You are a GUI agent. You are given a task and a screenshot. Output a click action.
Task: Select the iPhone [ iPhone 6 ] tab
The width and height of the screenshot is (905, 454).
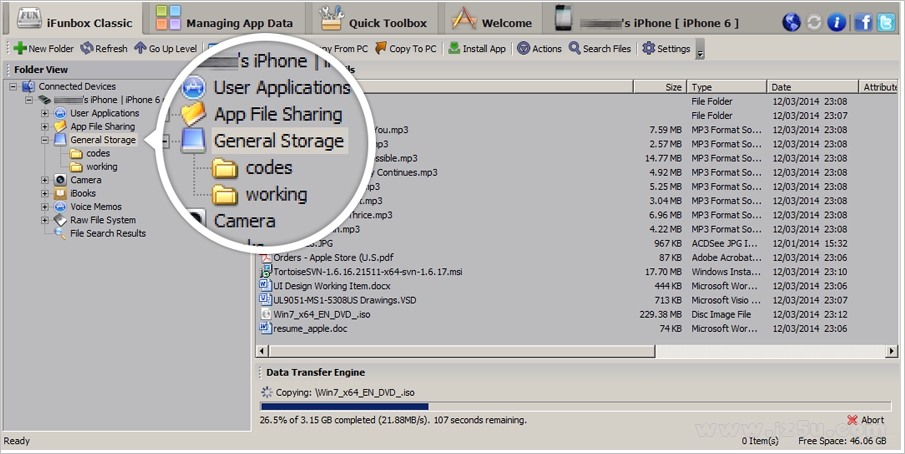(646, 18)
